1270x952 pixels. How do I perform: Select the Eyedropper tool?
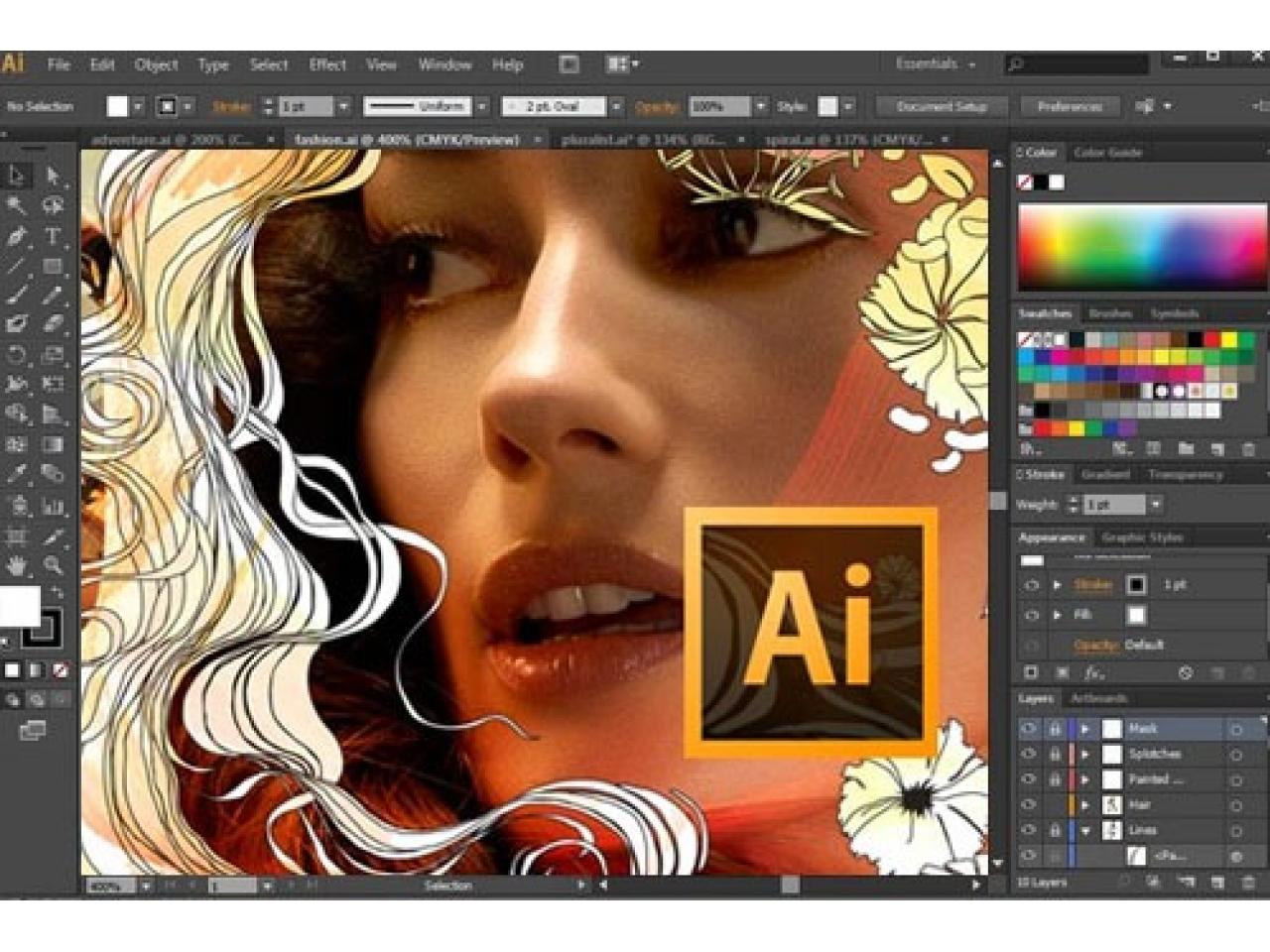17,474
